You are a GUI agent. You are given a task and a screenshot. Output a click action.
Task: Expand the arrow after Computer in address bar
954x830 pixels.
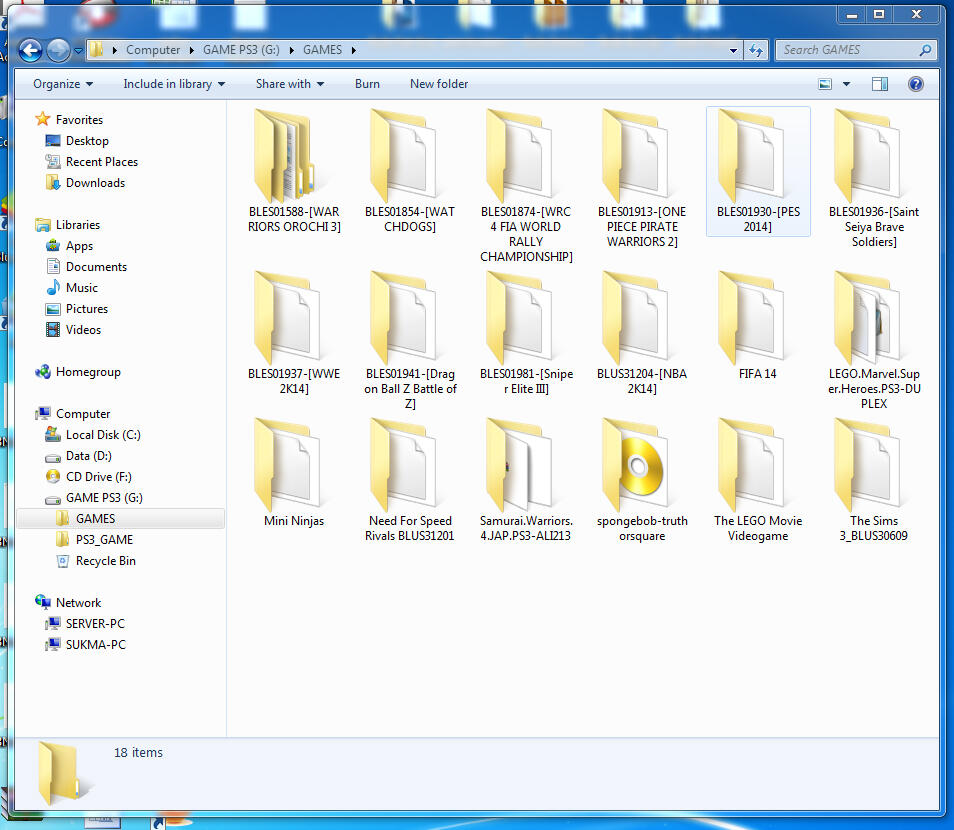tap(192, 50)
